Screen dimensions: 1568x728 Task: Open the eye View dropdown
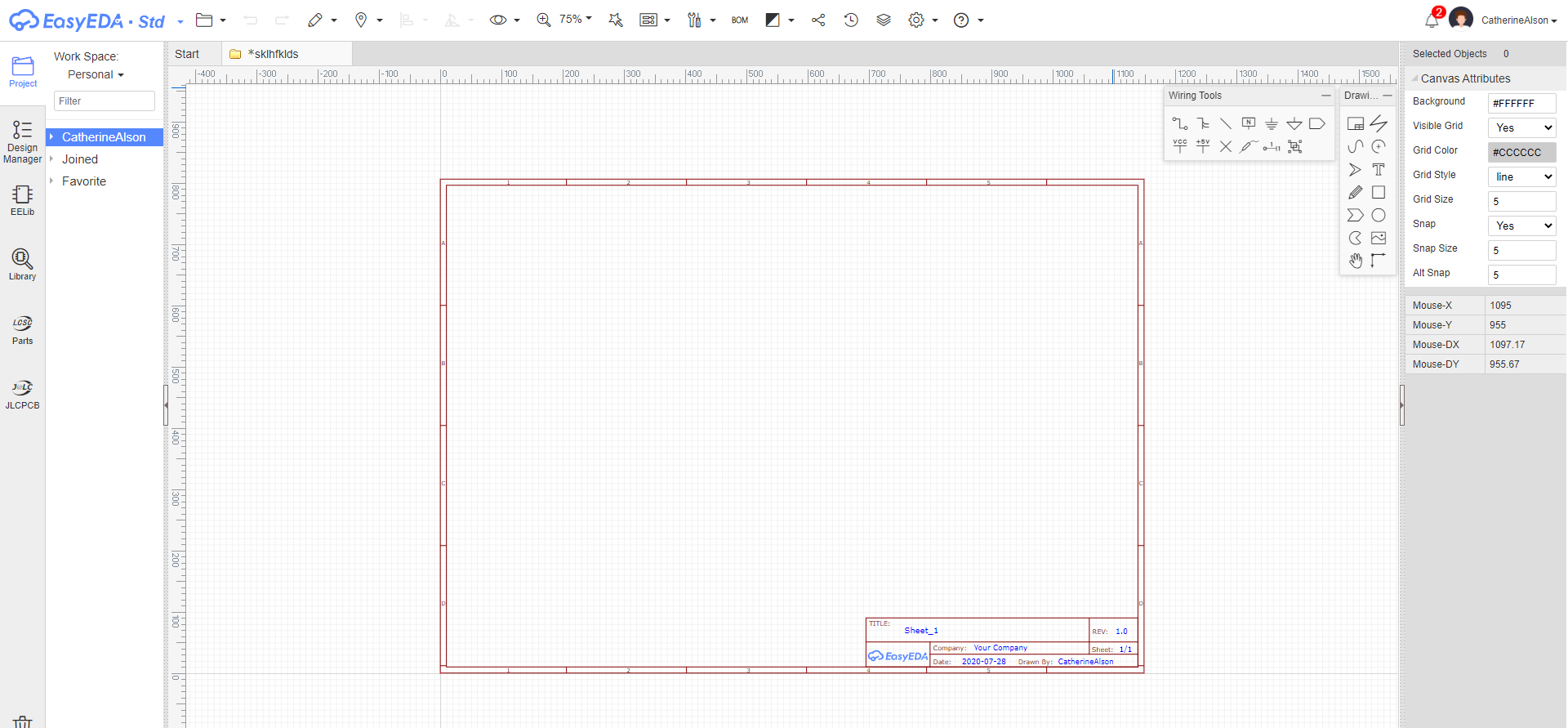tap(505, 20)
